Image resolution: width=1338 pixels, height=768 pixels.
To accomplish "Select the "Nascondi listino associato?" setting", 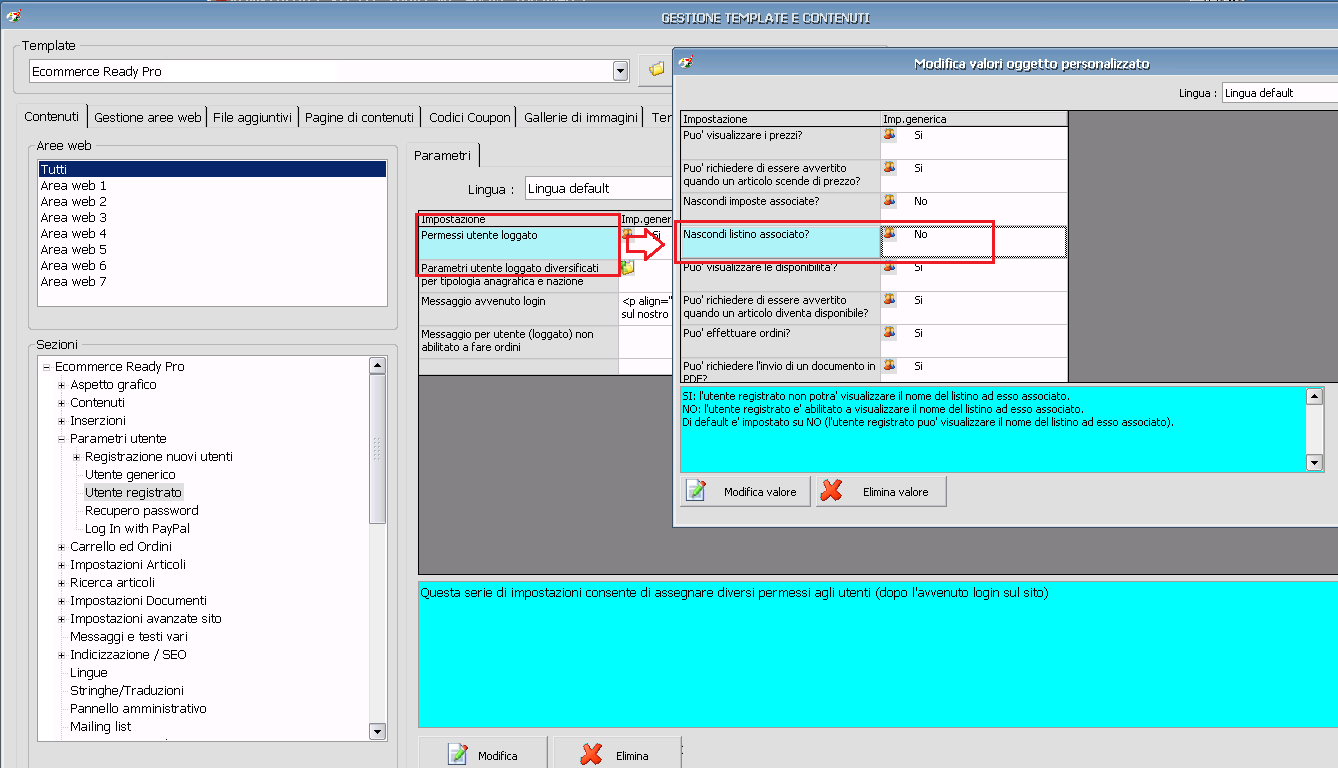I will point(780,242).
